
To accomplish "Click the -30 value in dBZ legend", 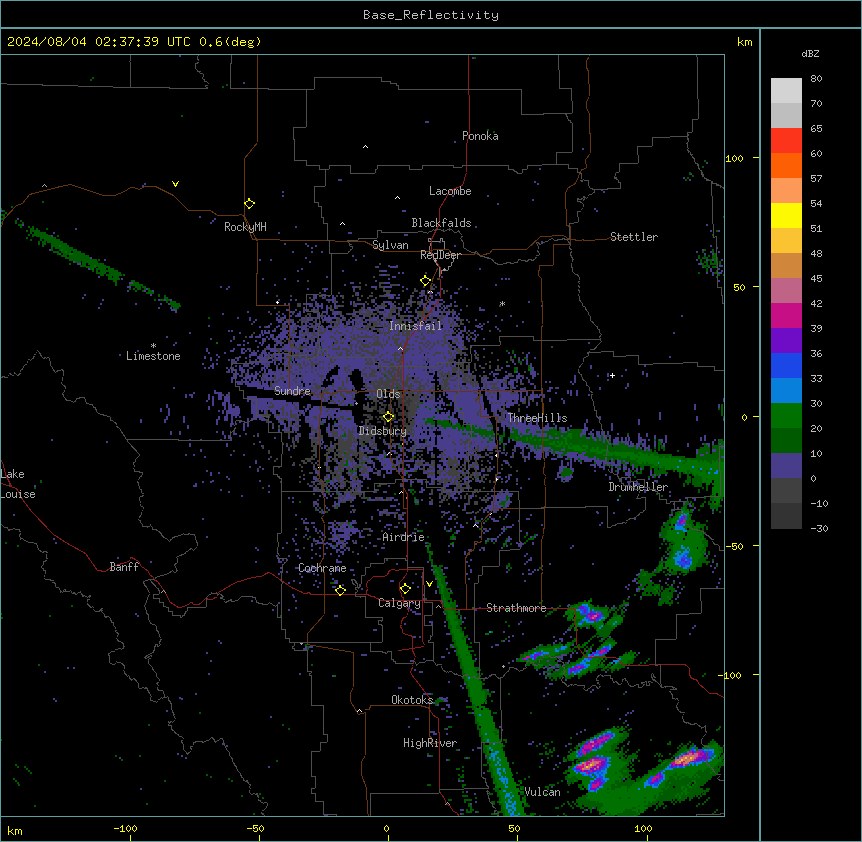I will pyautogui.click(x=819, y=528).
